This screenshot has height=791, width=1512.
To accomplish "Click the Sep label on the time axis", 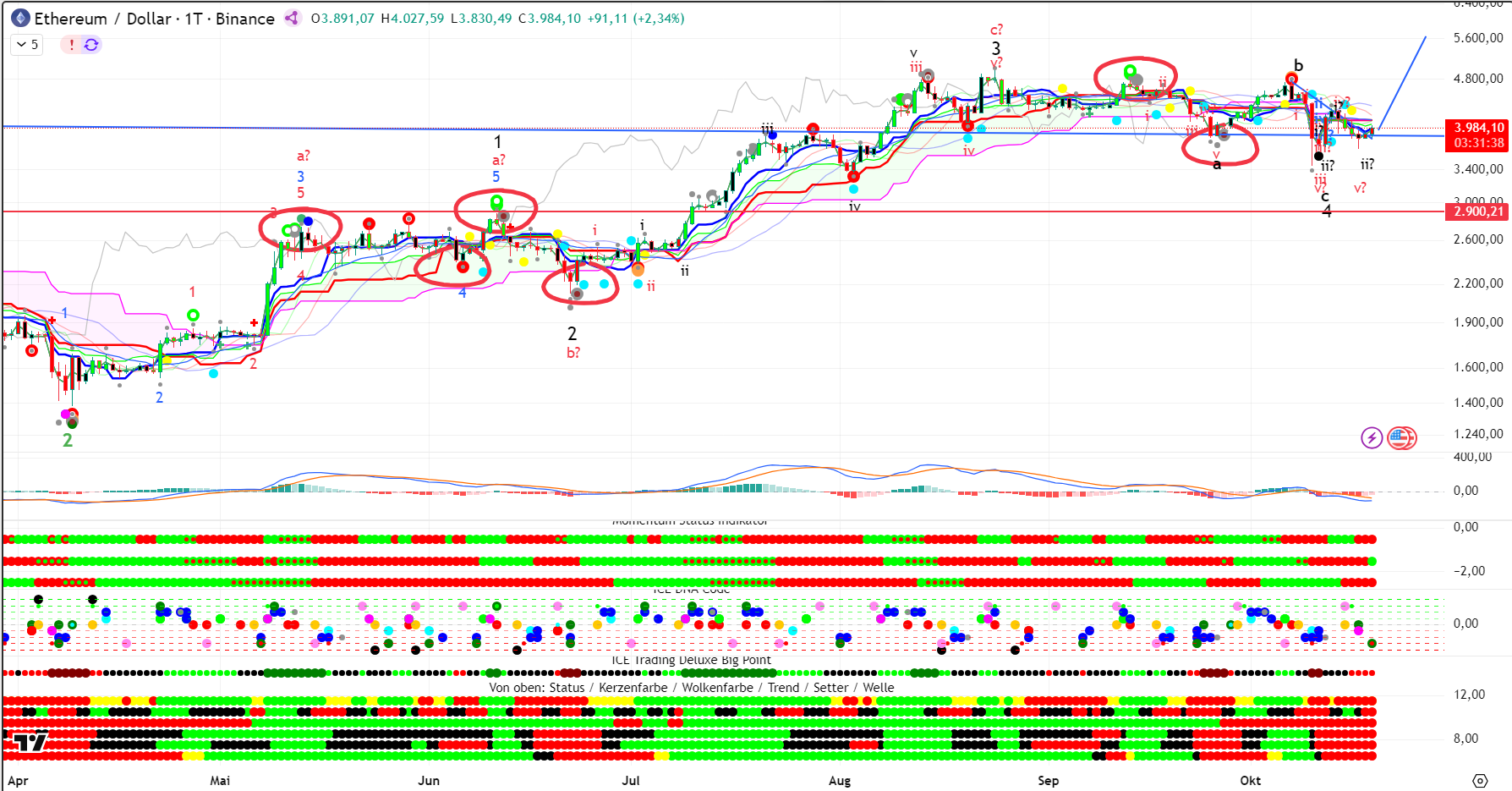I will tap(1048, 780).
